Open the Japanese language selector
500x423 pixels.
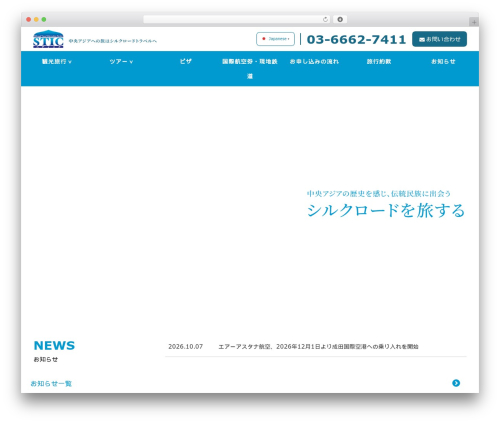pyautogui.click(x=275, y=39)
